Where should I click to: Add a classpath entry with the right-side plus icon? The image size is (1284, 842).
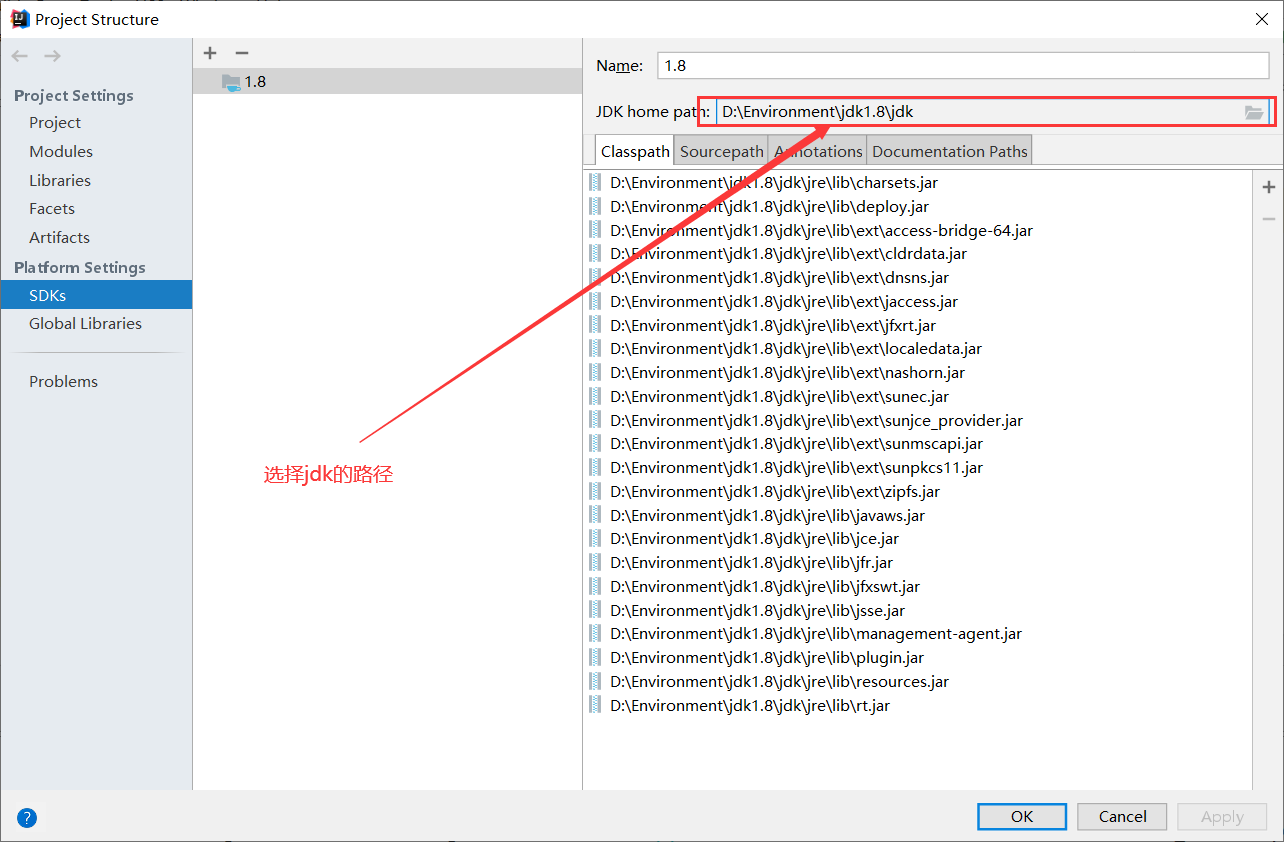1268,186
